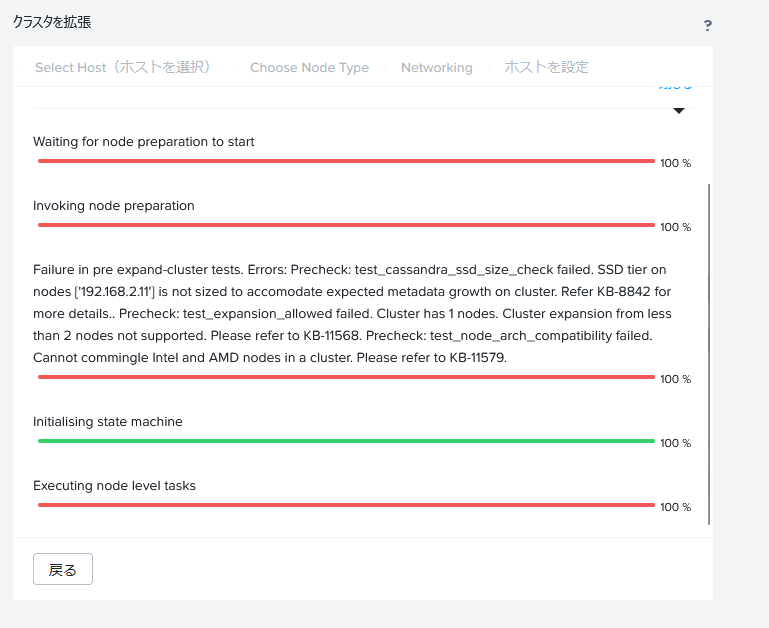Viewport: 769px width, 628px height.
Task: Go to Select Host (ホストを選択) step
Action: pos(123,67)
